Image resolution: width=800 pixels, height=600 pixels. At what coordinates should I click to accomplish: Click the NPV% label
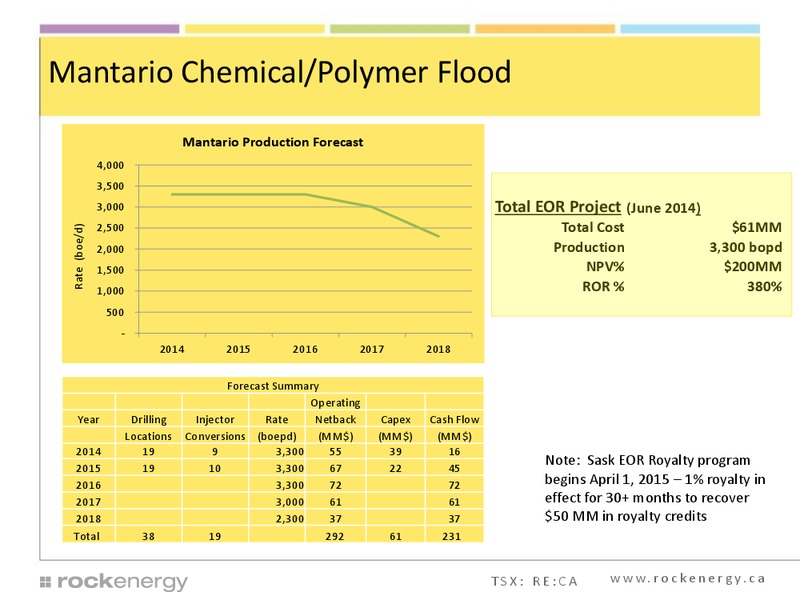(x=605, y=267)
